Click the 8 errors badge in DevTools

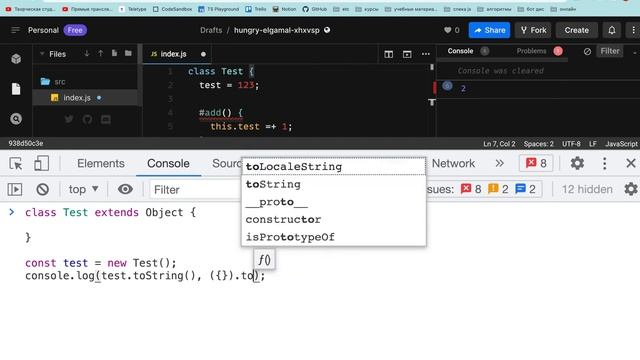point(536,164)
